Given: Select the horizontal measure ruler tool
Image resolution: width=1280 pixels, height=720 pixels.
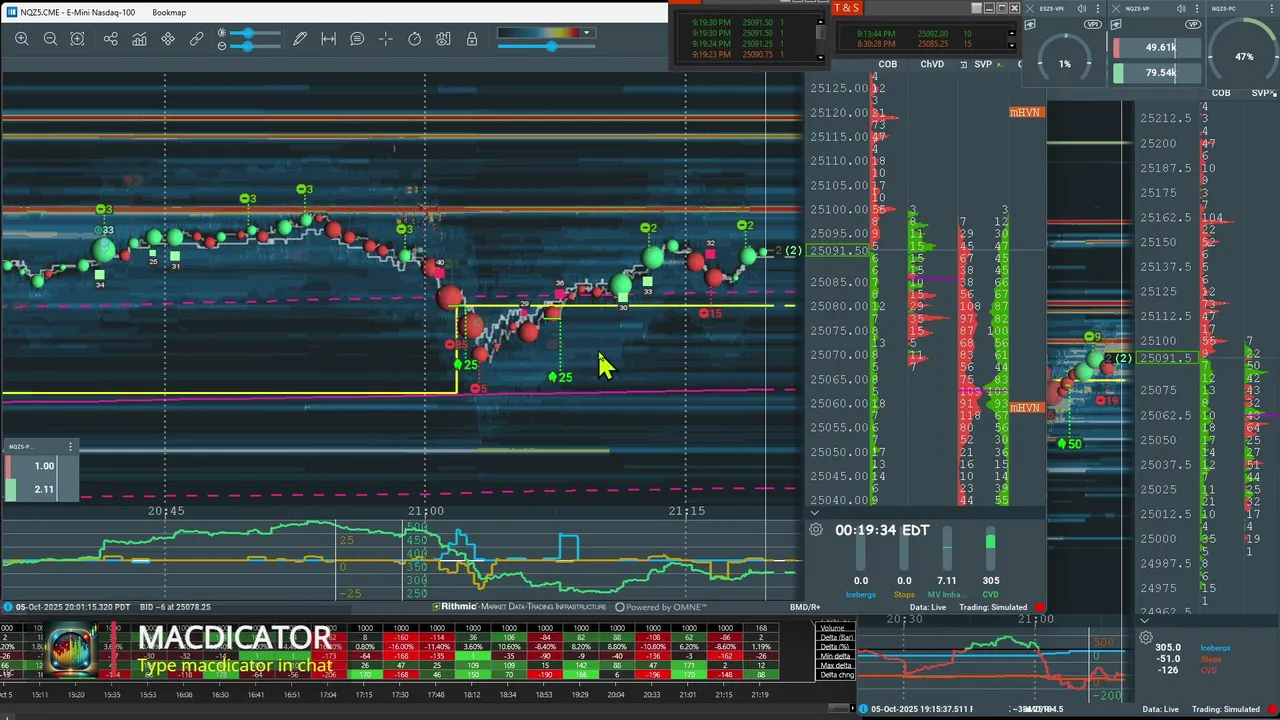Looking at the screenshot, I should tap(328, 39).
